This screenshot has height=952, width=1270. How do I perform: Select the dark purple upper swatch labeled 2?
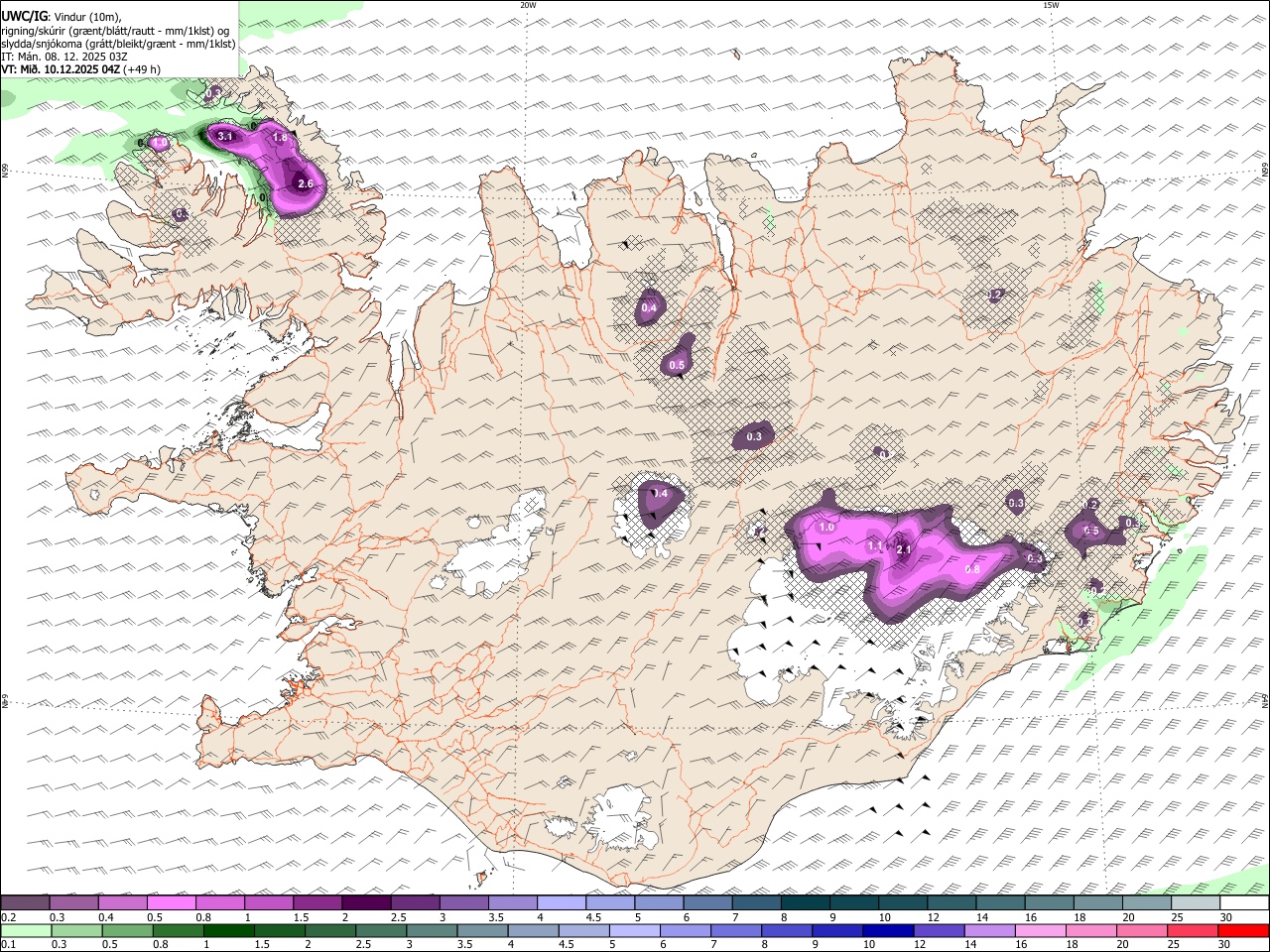pos(367,902)
